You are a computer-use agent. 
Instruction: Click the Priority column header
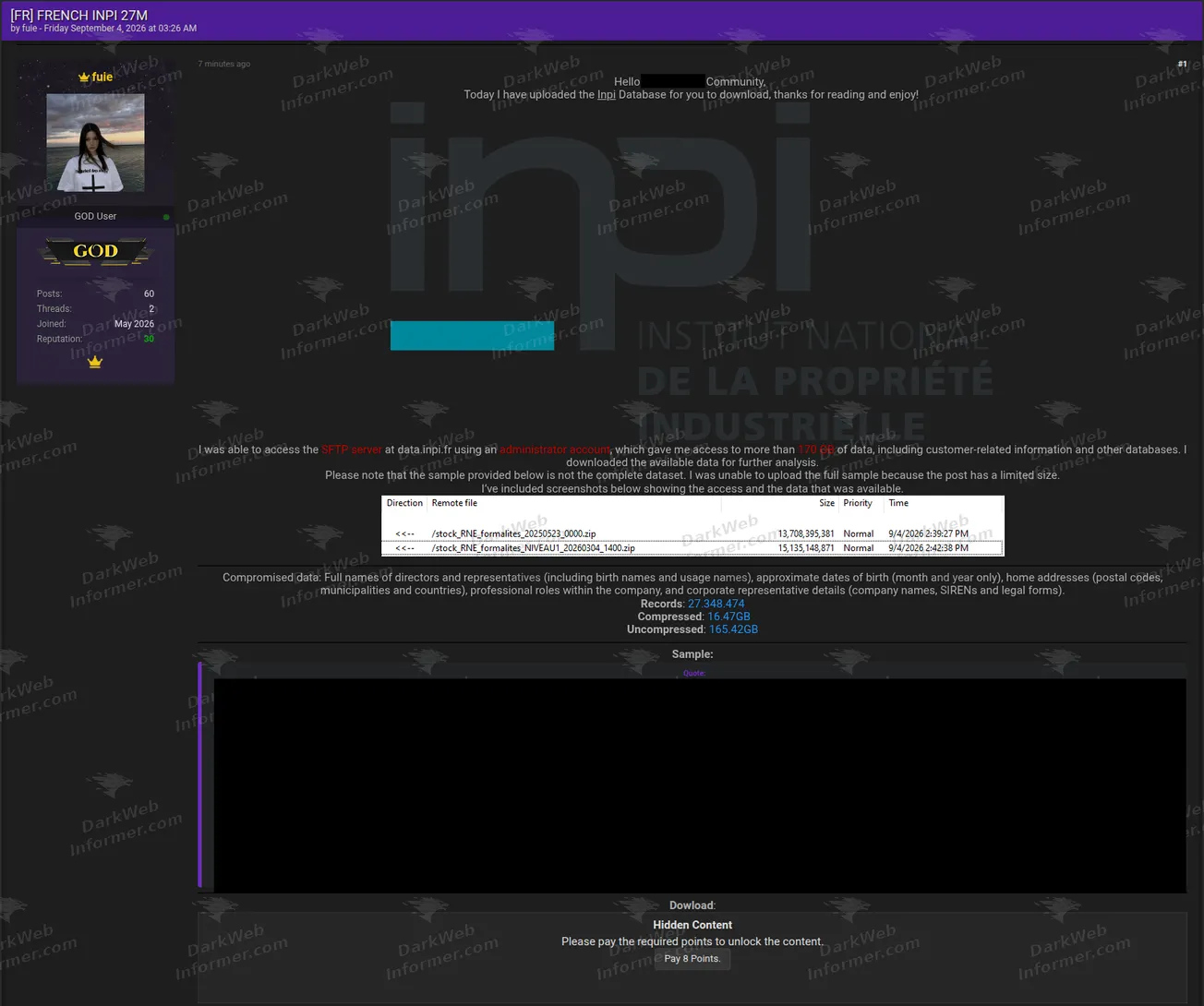tap(858, 503)
